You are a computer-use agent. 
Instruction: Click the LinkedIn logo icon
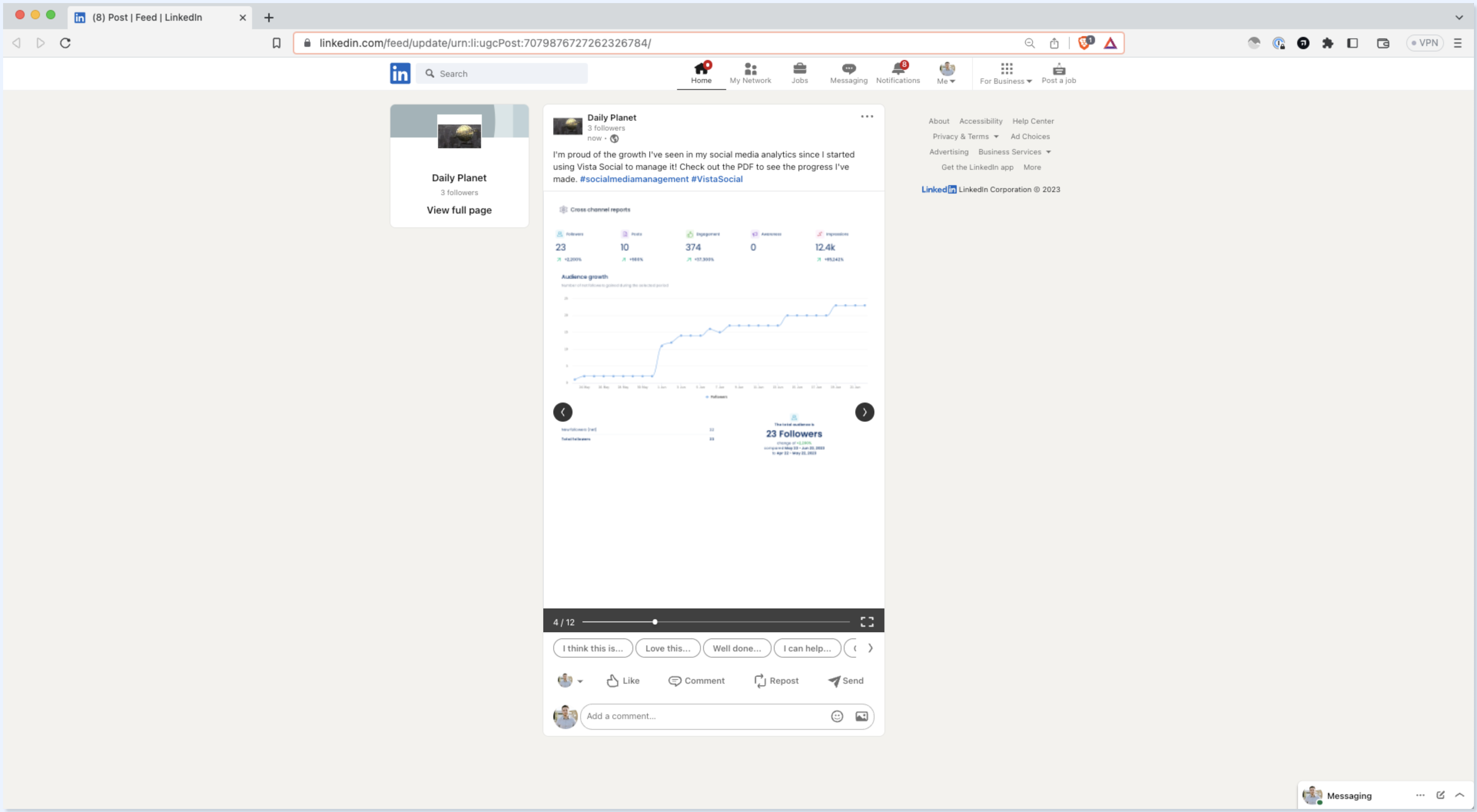400,73
